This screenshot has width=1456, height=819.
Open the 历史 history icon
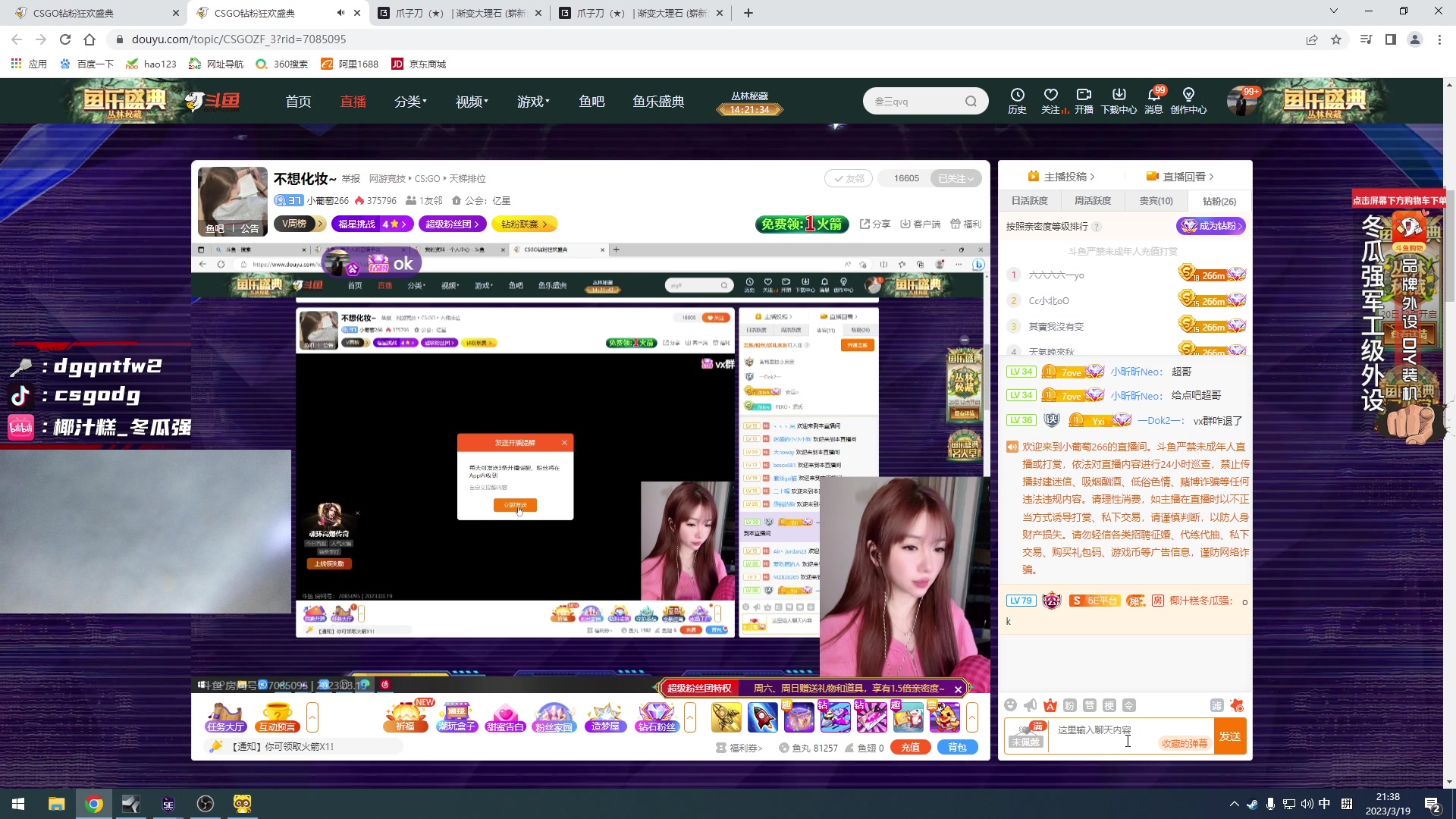point(1017,101)
